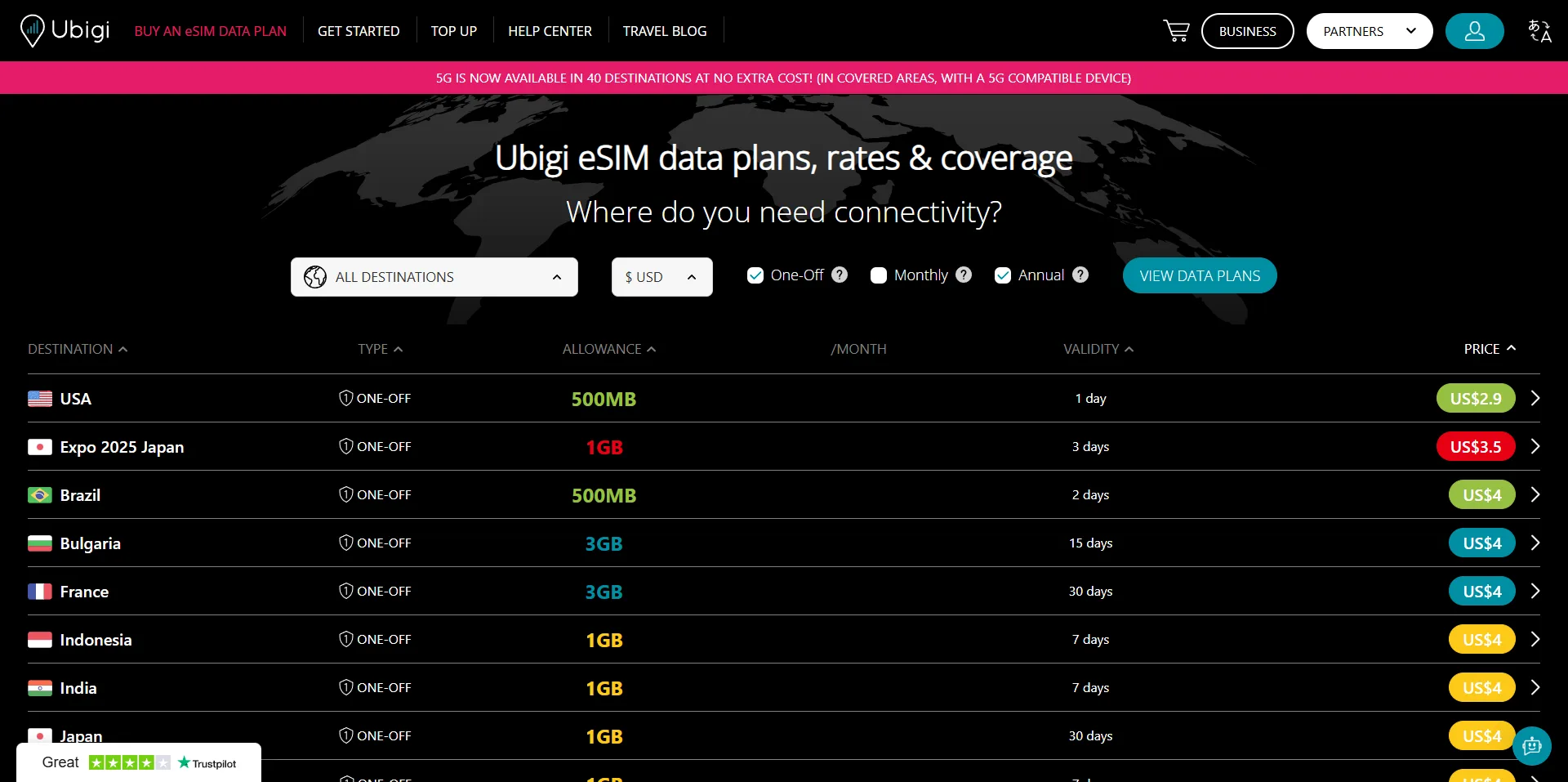1568x782 pixels.
Task: Click the India flag icon
Action: (x=40, y=688)
